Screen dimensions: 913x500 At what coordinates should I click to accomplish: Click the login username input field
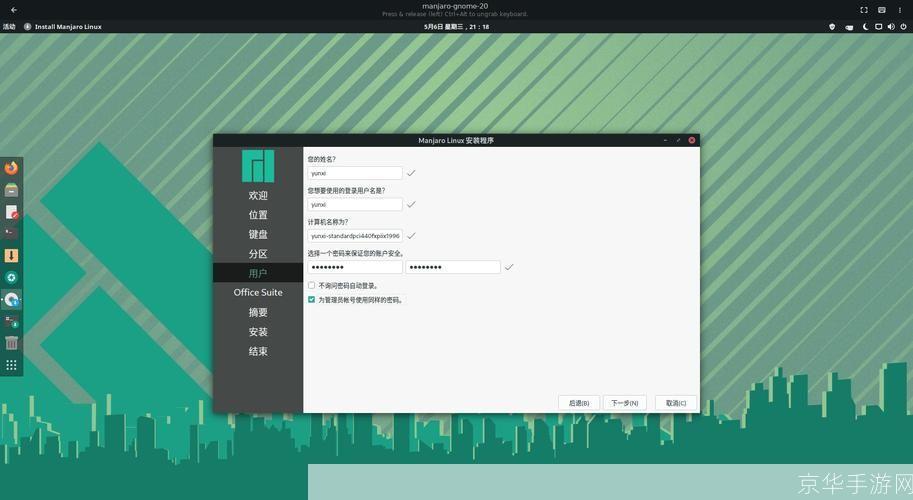coord(355,204)
